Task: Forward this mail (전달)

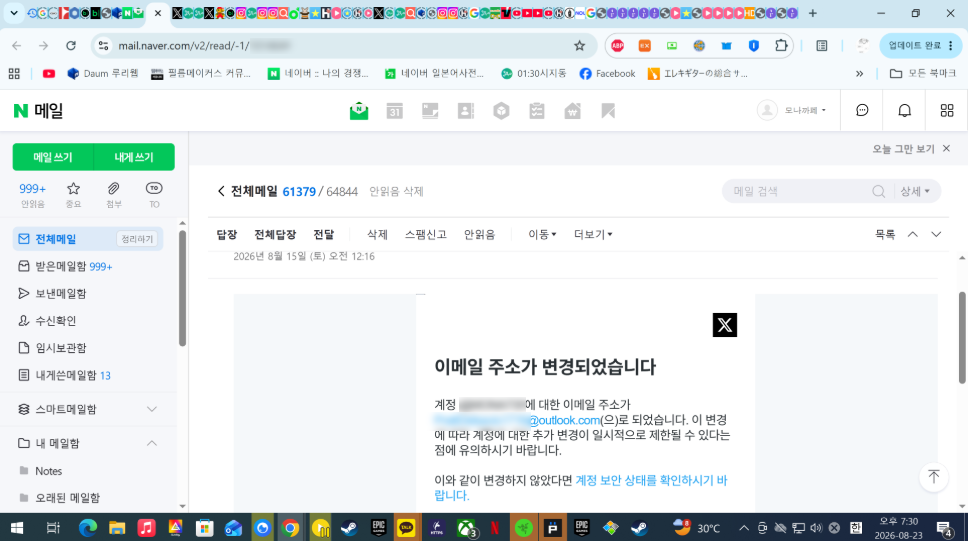Action: [323, 235]
